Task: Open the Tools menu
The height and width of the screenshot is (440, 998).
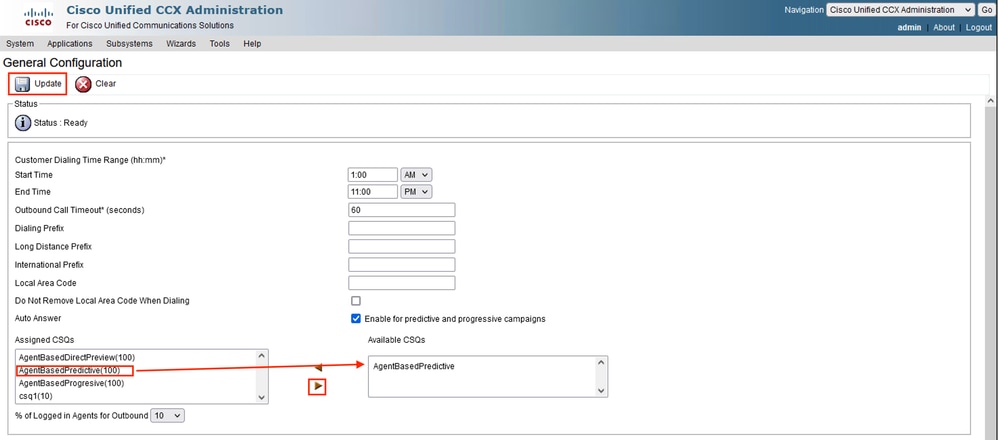Action: (x=220, y=44)
